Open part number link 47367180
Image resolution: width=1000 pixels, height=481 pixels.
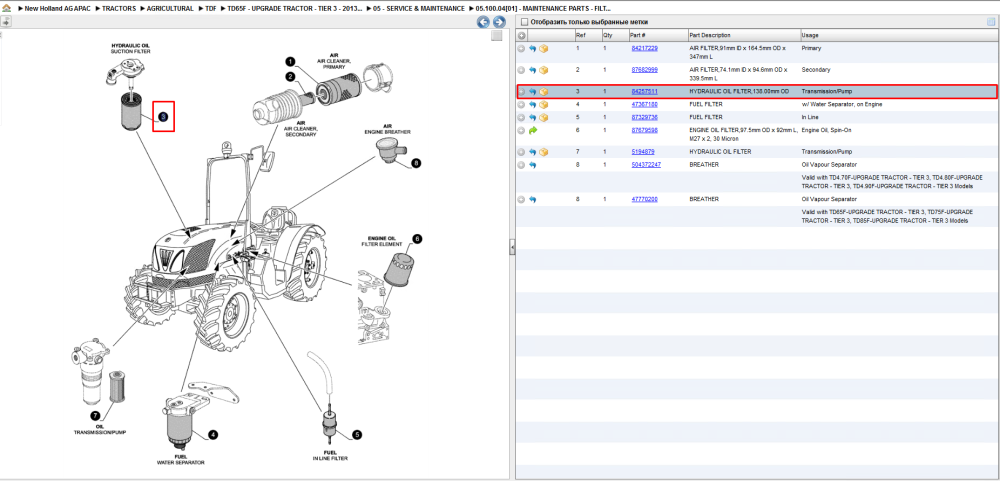tap(644, 104)
